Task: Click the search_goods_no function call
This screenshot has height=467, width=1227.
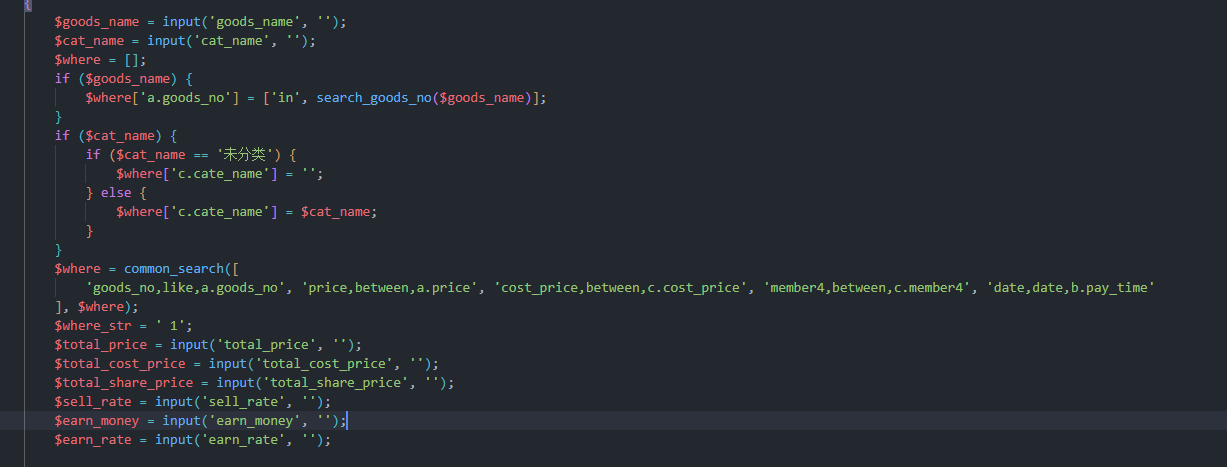Action: pos(374,98)
